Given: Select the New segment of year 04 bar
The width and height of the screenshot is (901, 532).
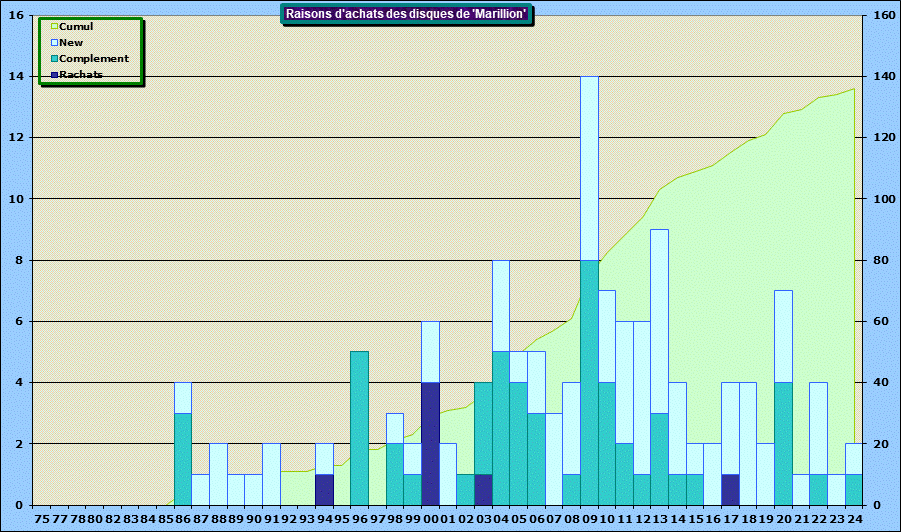Looking at the screenshot, I should (x=501, y=306).
